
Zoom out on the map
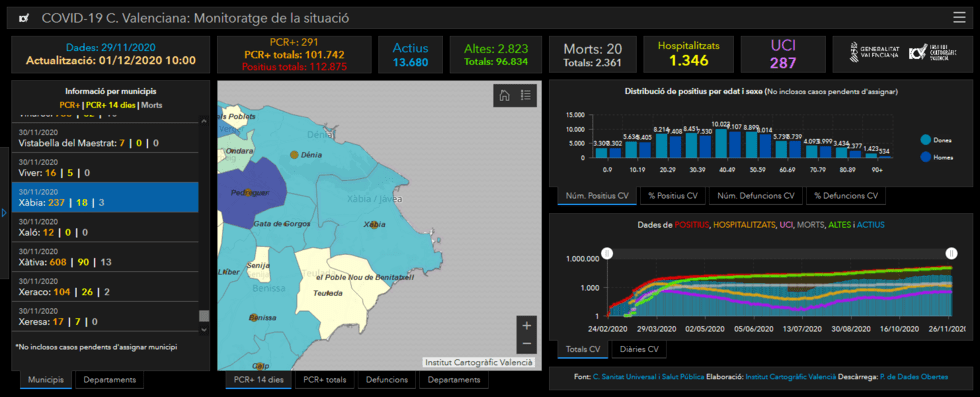click(x=526, y=343)
